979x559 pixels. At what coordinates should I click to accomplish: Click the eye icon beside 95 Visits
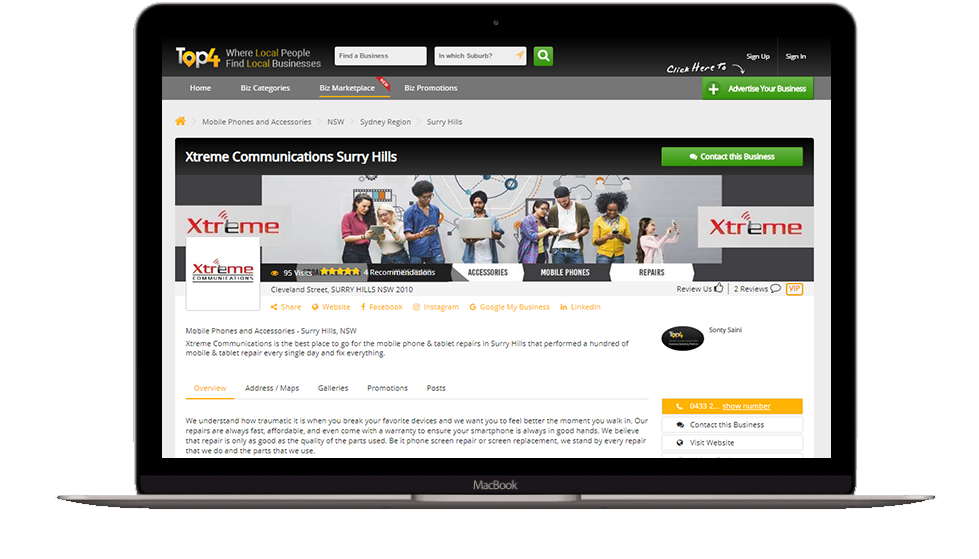click(x=275, y=273)
